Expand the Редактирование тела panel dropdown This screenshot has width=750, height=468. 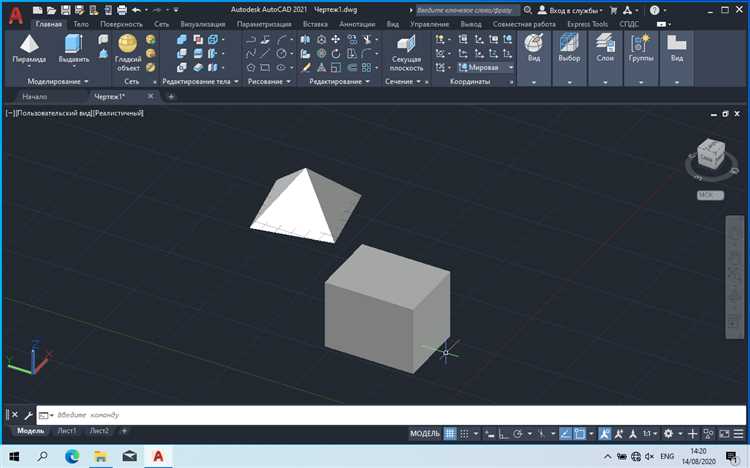tap(236, 82)
